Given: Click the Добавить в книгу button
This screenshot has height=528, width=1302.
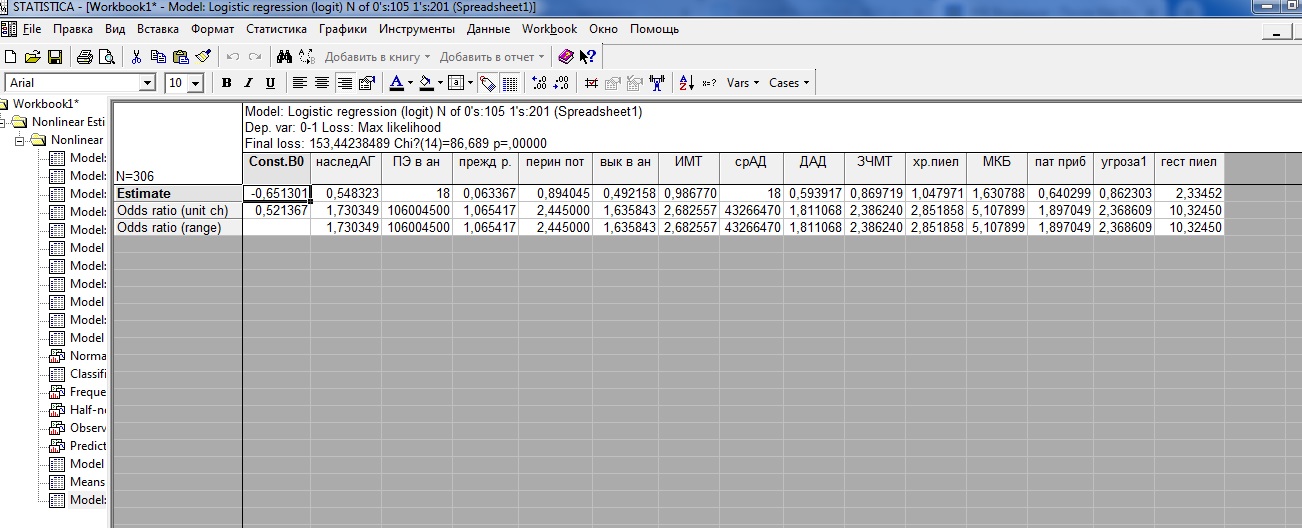Looking at the screenshot, I should pos(377,57).
